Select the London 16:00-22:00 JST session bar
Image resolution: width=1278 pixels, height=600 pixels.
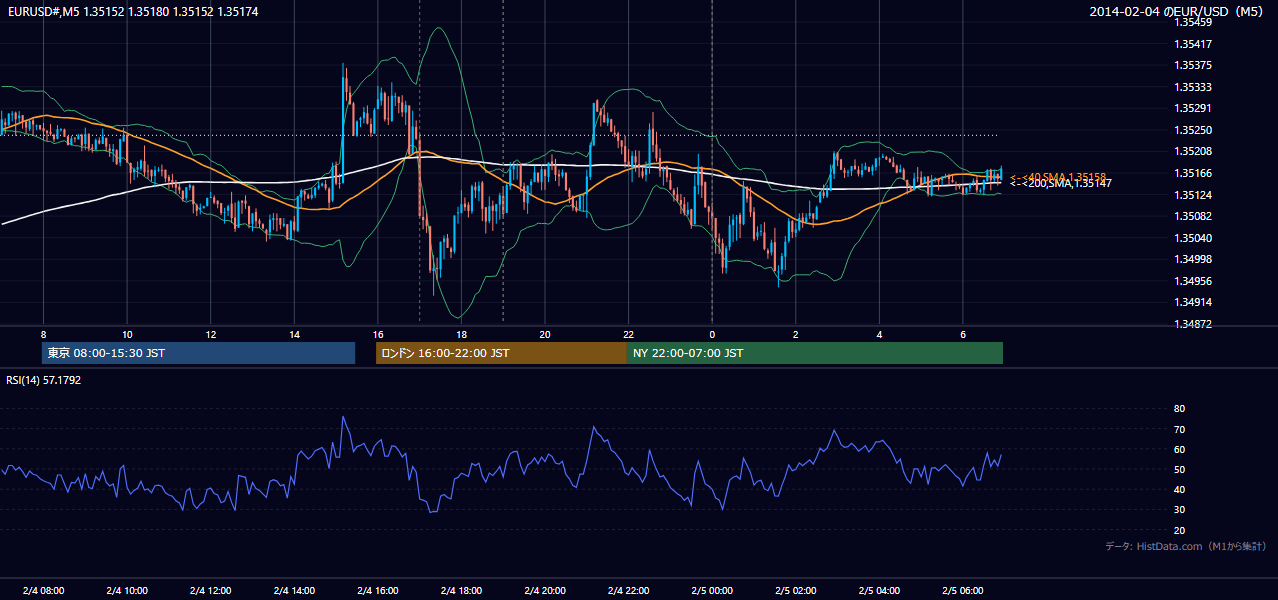click(x=501, y=353)
